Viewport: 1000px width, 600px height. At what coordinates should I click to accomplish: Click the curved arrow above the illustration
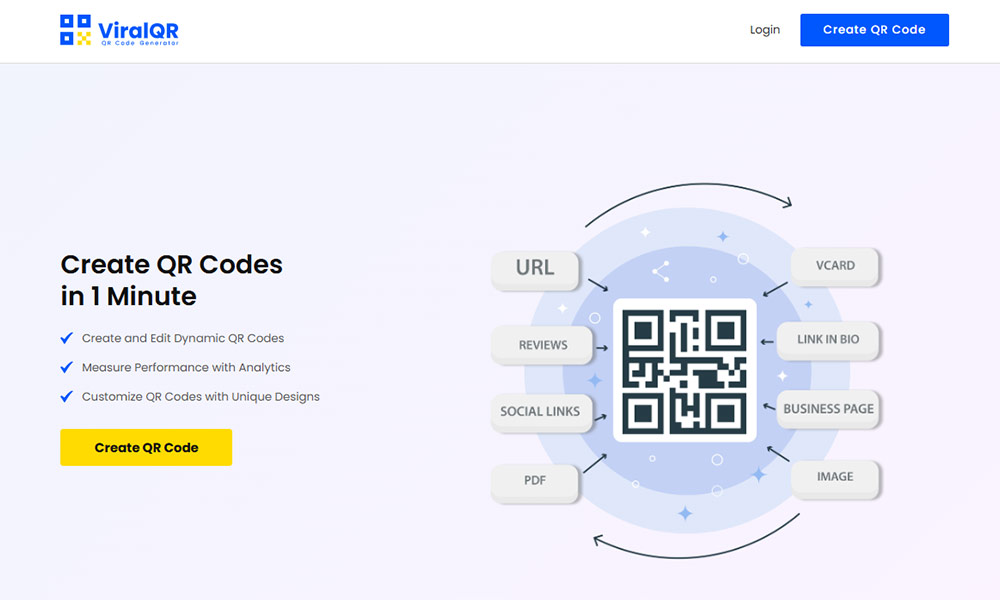(688, 190)
